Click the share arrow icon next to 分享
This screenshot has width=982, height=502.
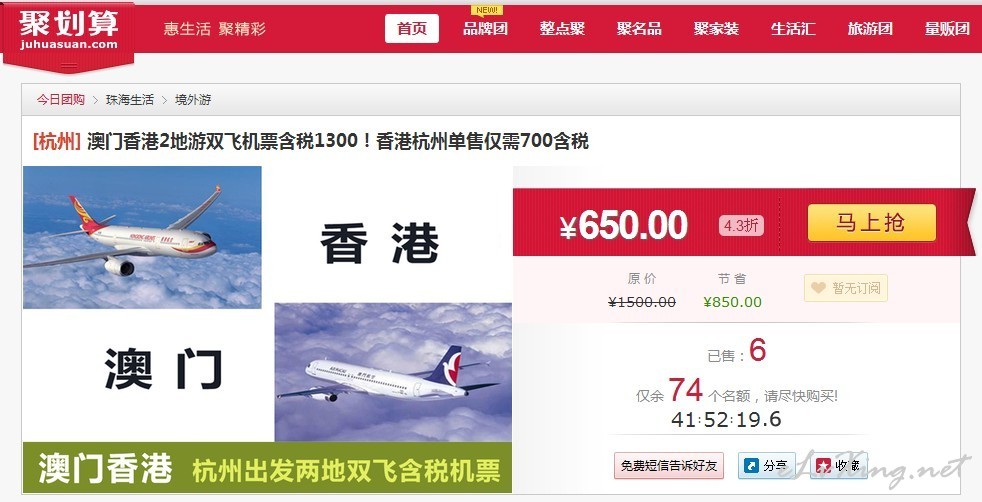pos(750,465)
